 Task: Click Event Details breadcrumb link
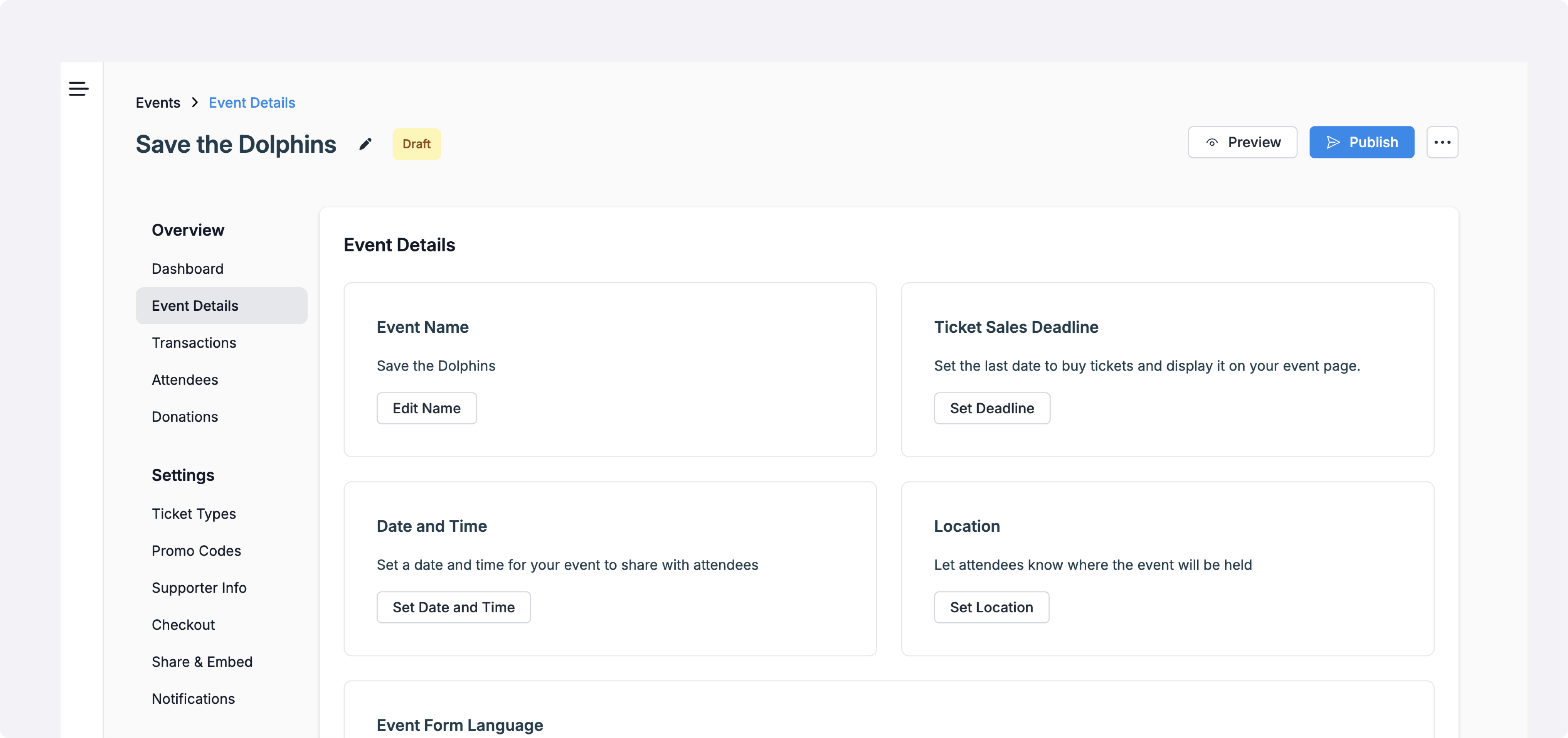251,103
